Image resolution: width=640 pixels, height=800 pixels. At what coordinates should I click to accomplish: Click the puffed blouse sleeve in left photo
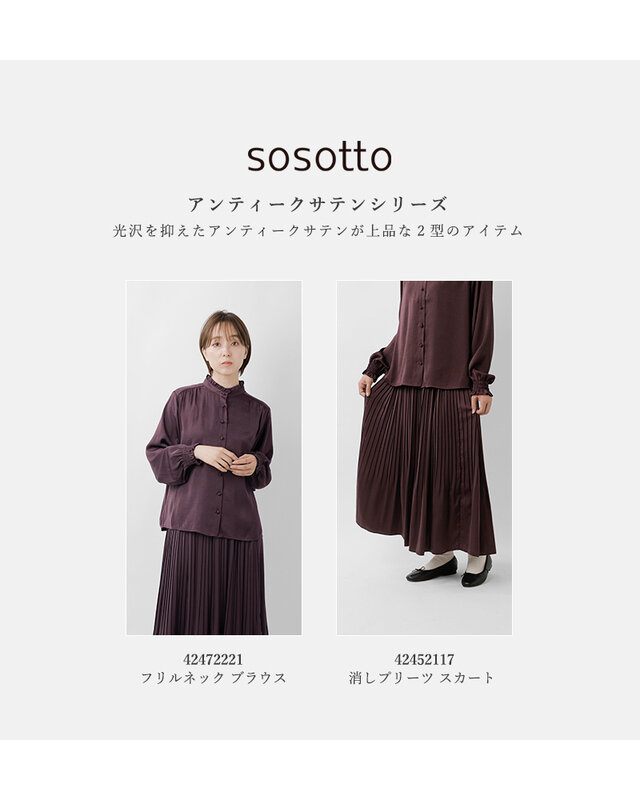point(163,448)
